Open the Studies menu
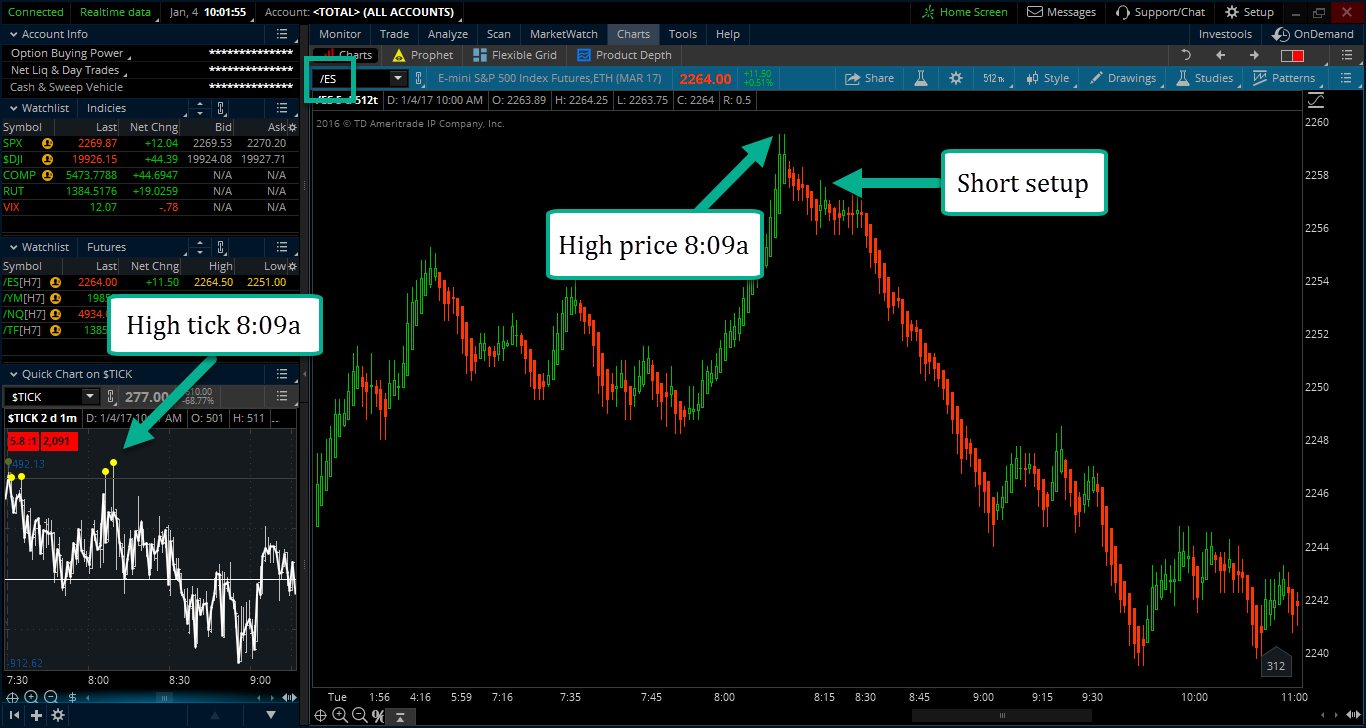This screenshot has height=728, width=1366. click(x=1204, y=78)
